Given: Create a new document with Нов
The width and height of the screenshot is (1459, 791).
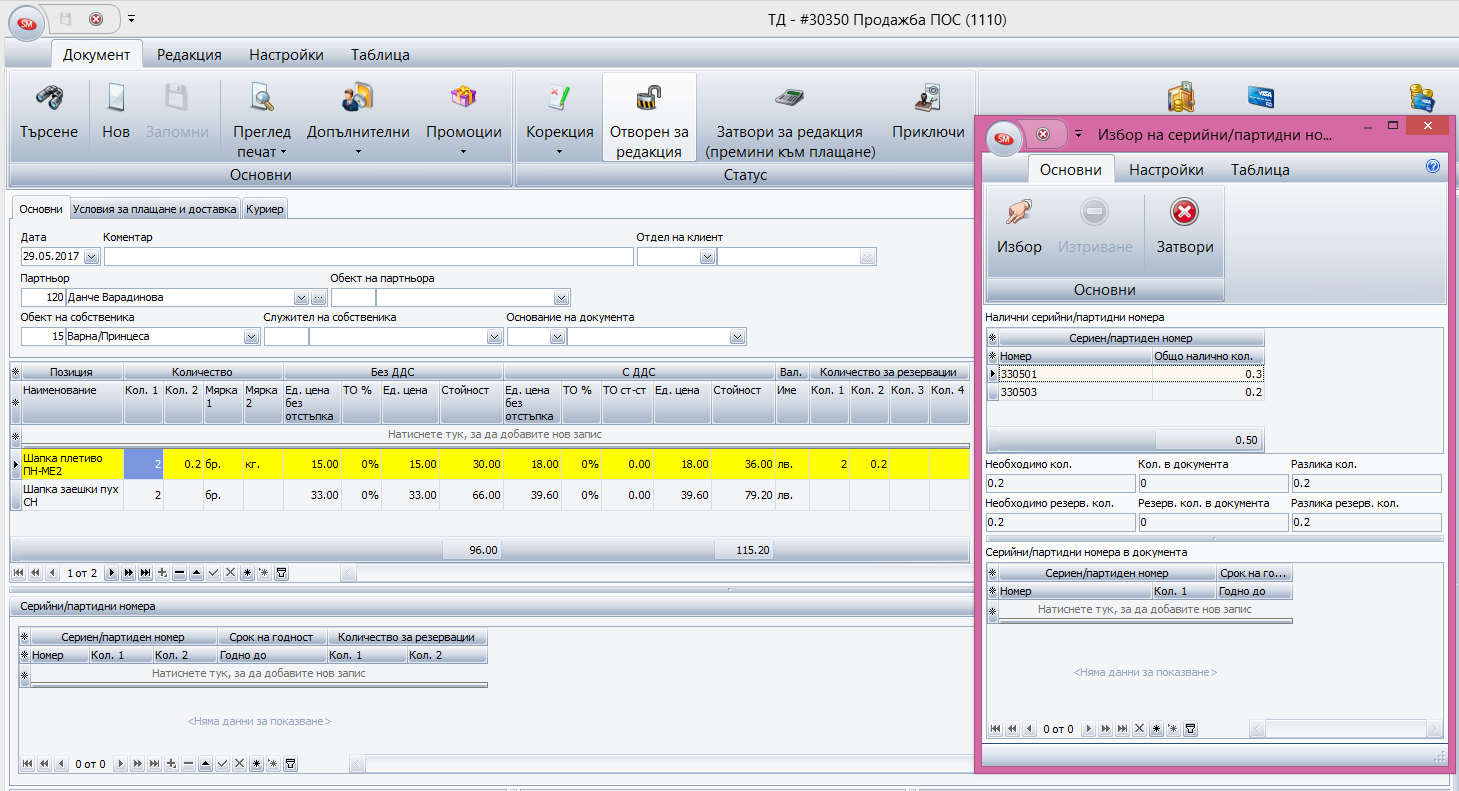Looking at the screenshot, I should click(116, 113).
